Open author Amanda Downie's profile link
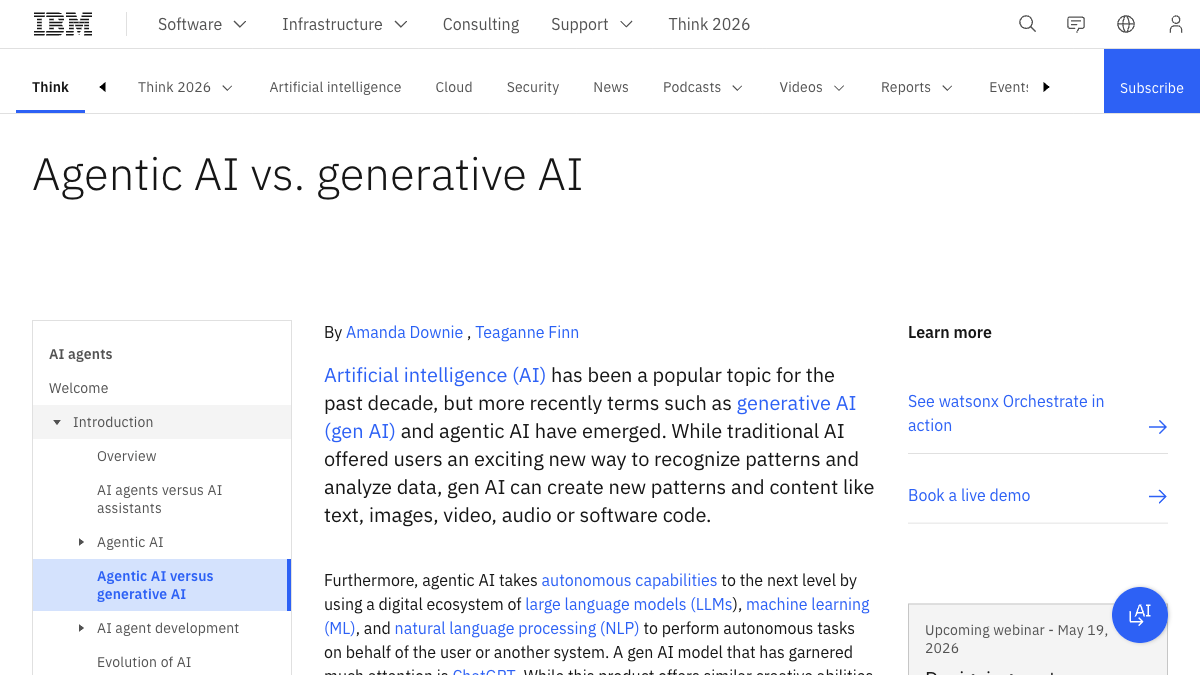The height and width of the screenshot is (675, 1200). (404, 332)
